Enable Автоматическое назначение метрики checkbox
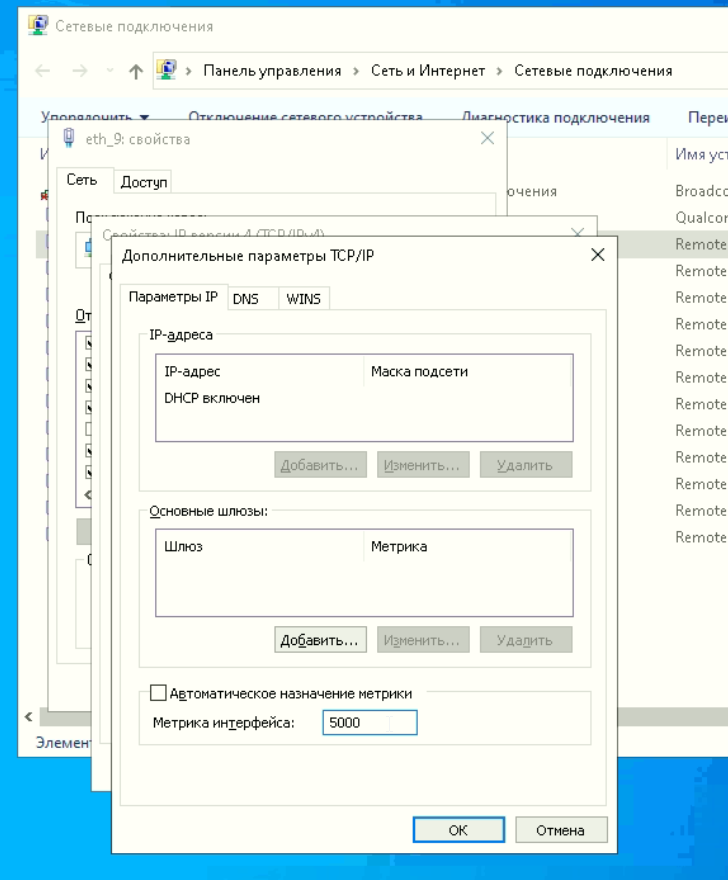 click(158, 692)
